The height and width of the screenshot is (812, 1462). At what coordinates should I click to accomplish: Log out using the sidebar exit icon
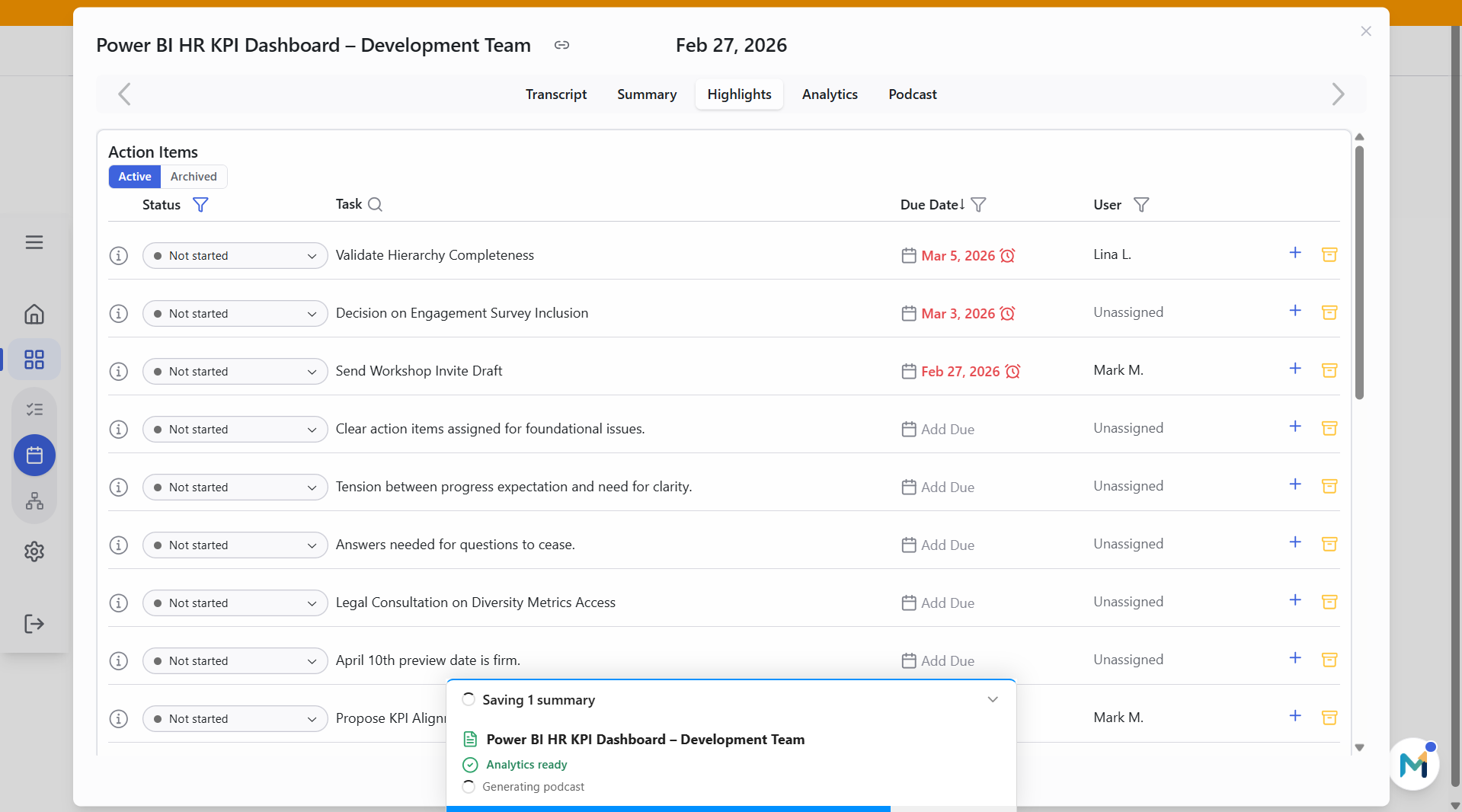(34, 624)
